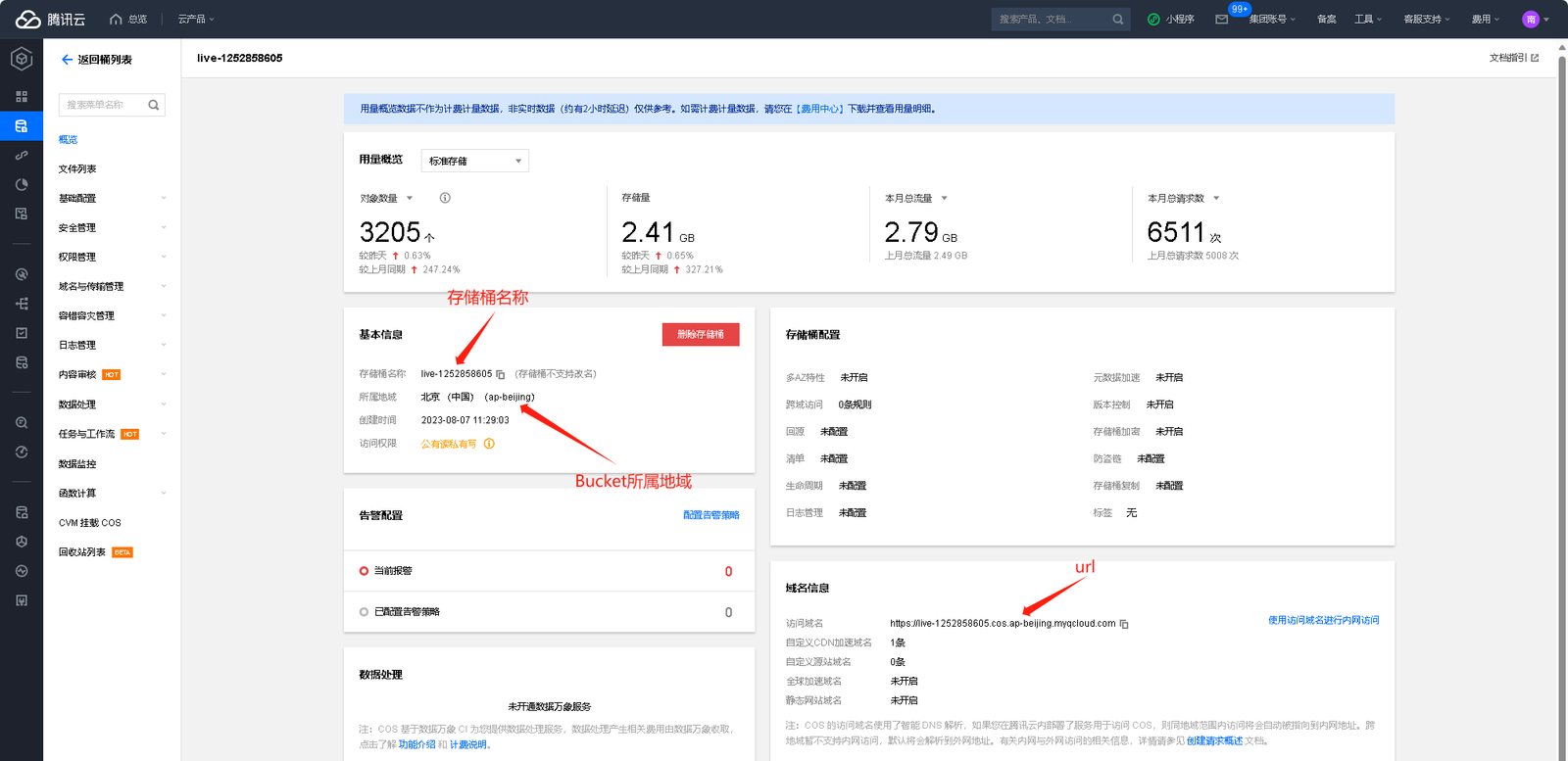
Task: Expand 权限管理 in the sidebar
Action: point(112,258)
